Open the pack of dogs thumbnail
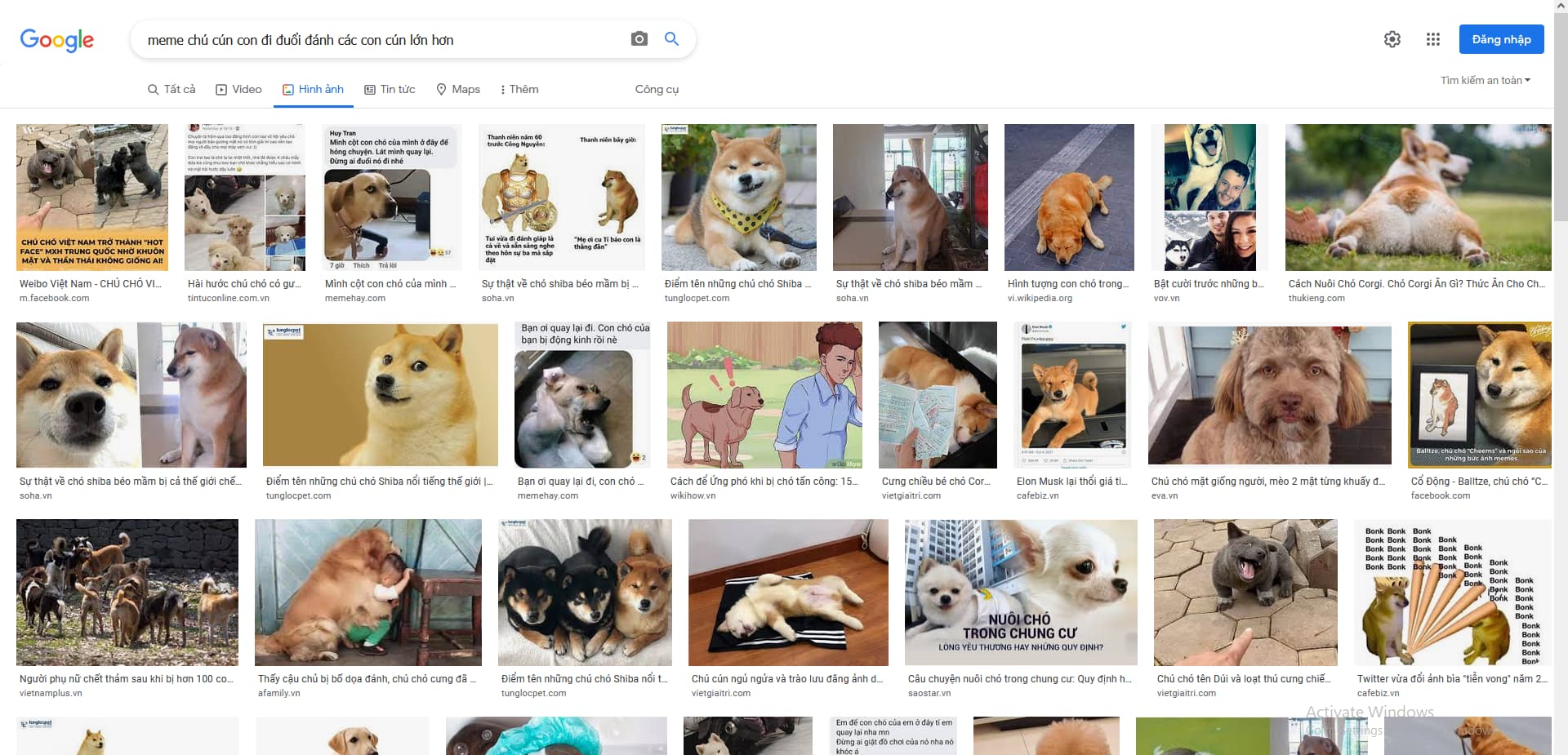 pos(127,593)
